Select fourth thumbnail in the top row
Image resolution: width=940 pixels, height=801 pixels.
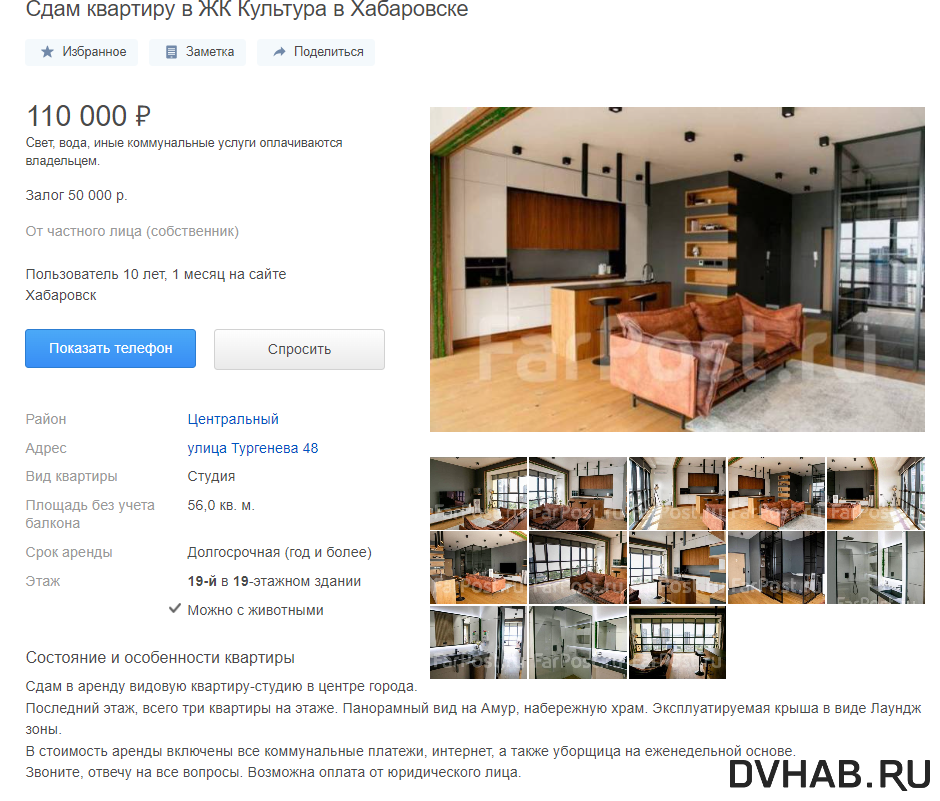click(x=776, y=493)
